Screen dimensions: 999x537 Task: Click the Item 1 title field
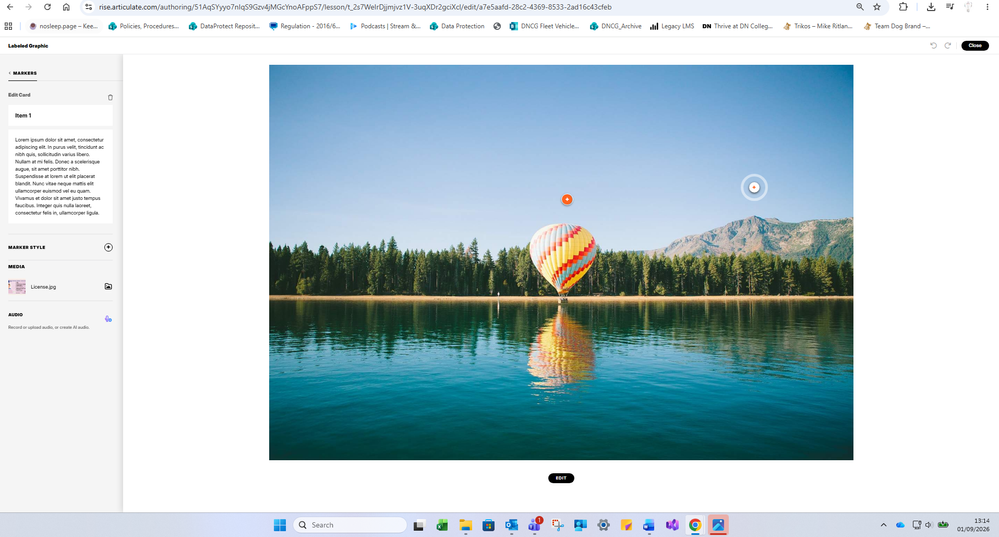coord(61,115)
